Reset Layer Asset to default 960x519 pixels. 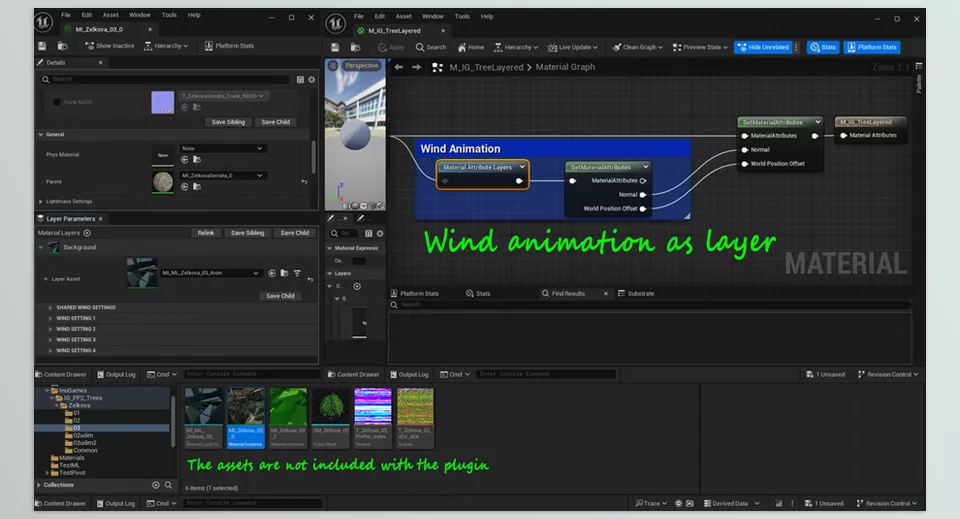(x=310, y=280)
